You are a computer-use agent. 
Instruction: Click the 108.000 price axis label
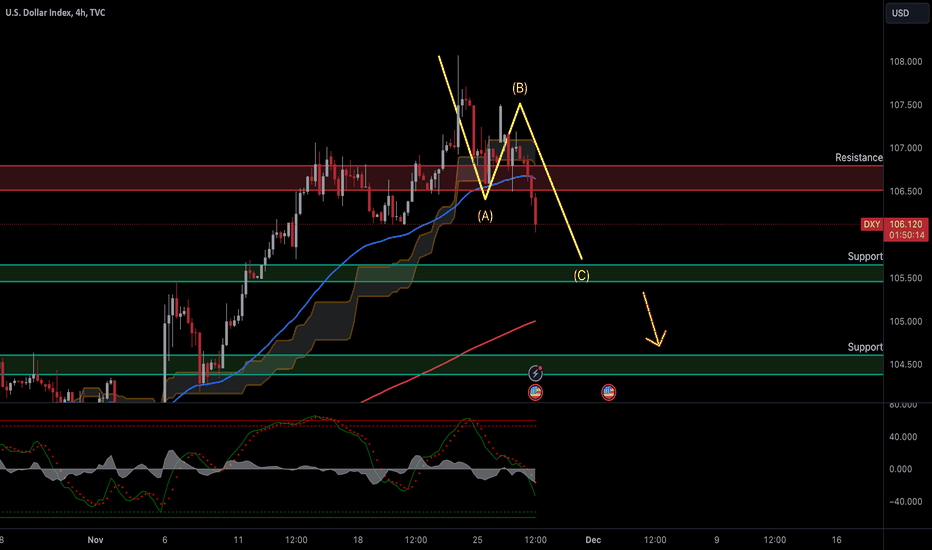(x=906, y=62)
